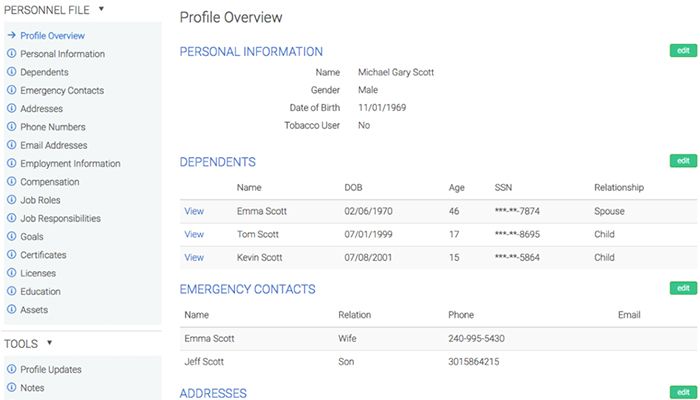Click the Spouse relationship cell
The height and width of the screenshot is (400, 700).
pyautogui.click(x=609, y=211)
